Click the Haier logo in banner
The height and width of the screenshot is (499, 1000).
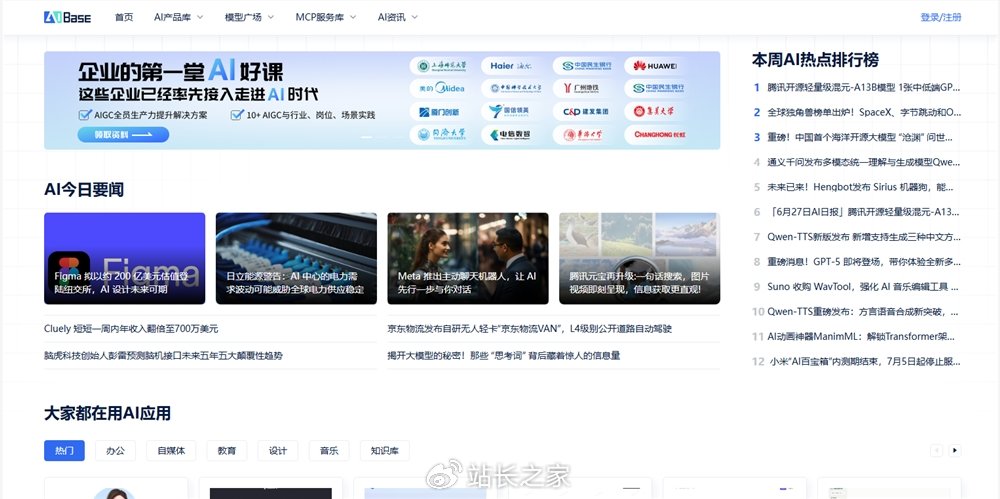coord(513,66)
